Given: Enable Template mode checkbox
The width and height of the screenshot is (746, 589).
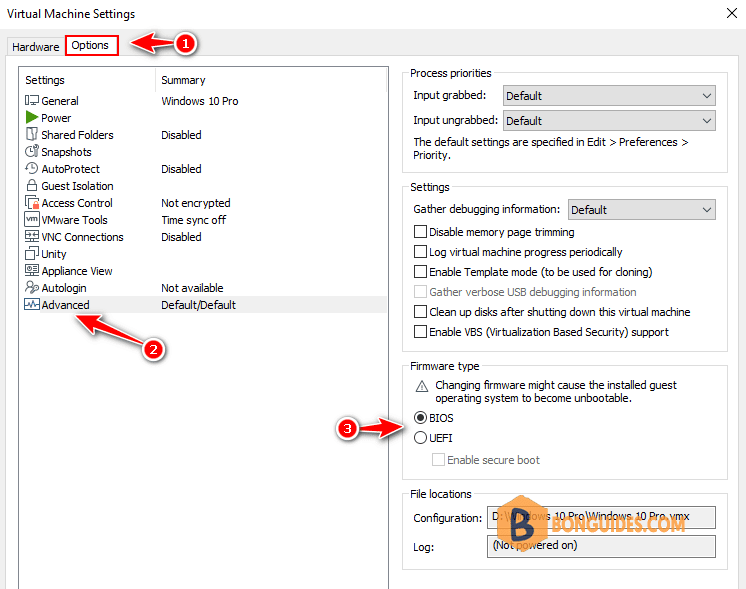Looking at the screenshot, I should pos(420,272).
